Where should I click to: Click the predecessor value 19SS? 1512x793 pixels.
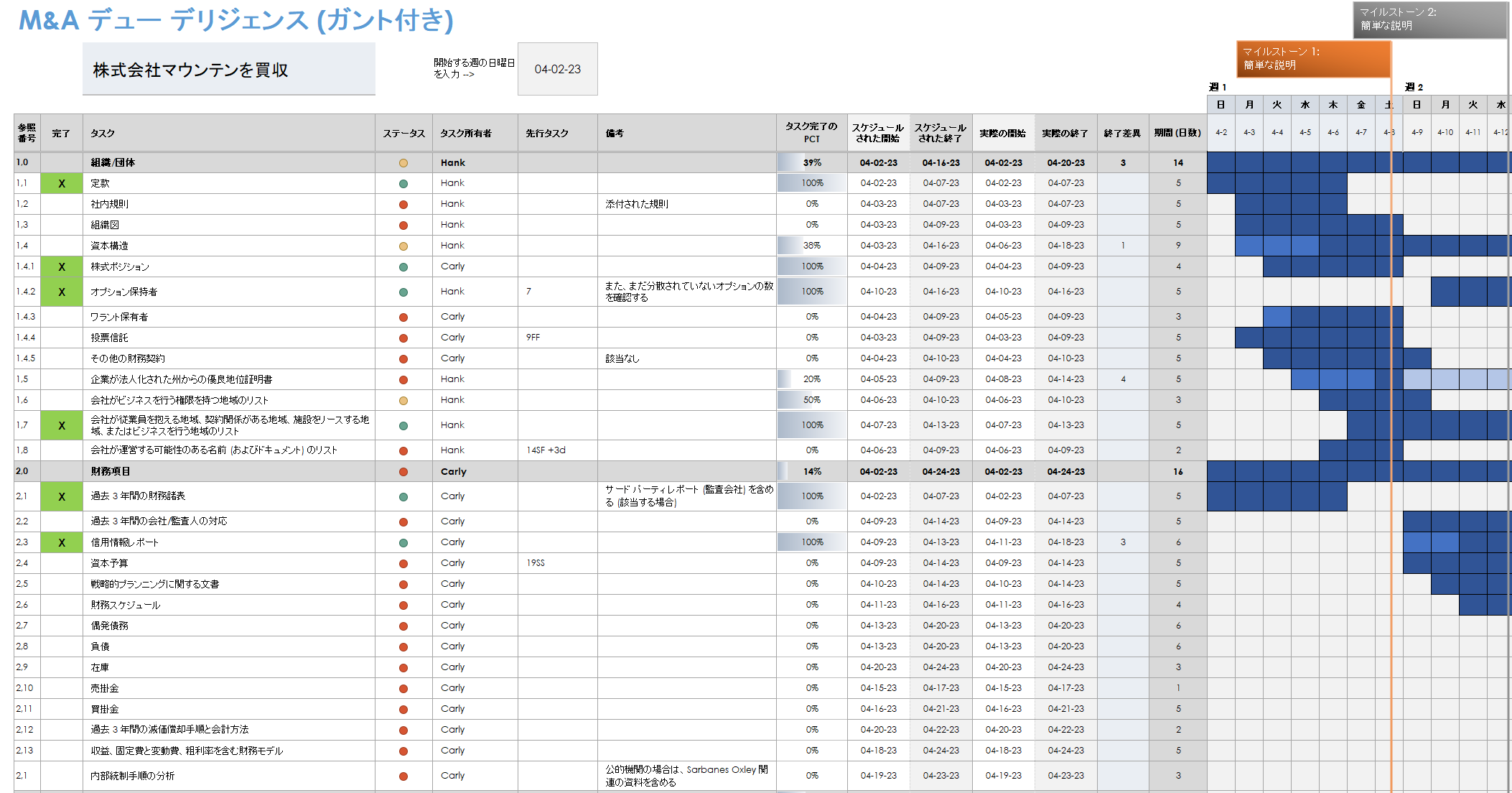tap(536, 563)
